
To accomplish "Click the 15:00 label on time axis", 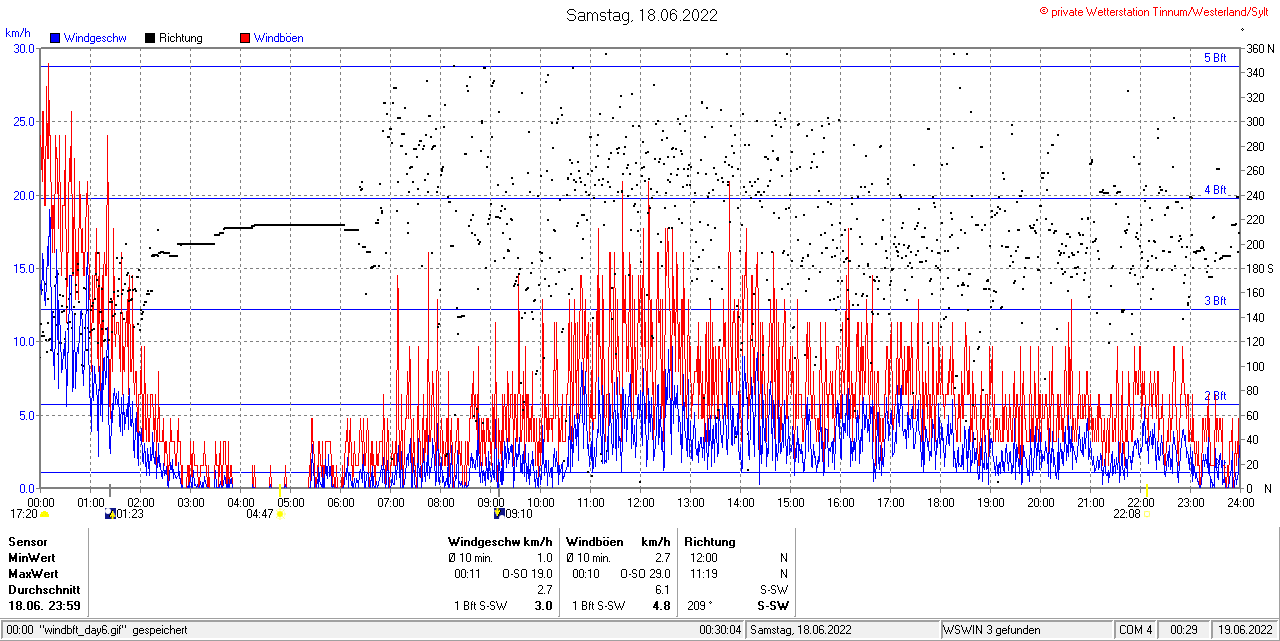I will (791, 502).
